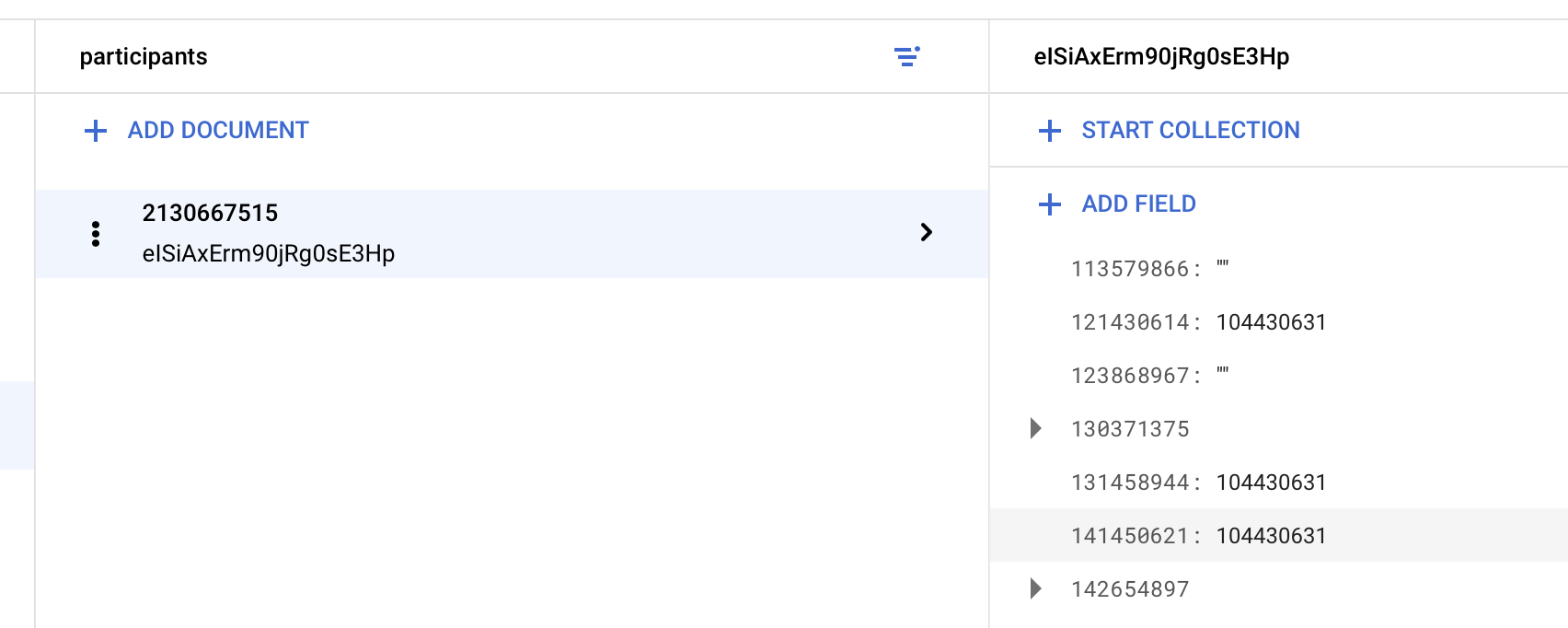
Task: Select the elSiAxErm90jRg0sE3Hp document header
Action: tap(1161, 57)
